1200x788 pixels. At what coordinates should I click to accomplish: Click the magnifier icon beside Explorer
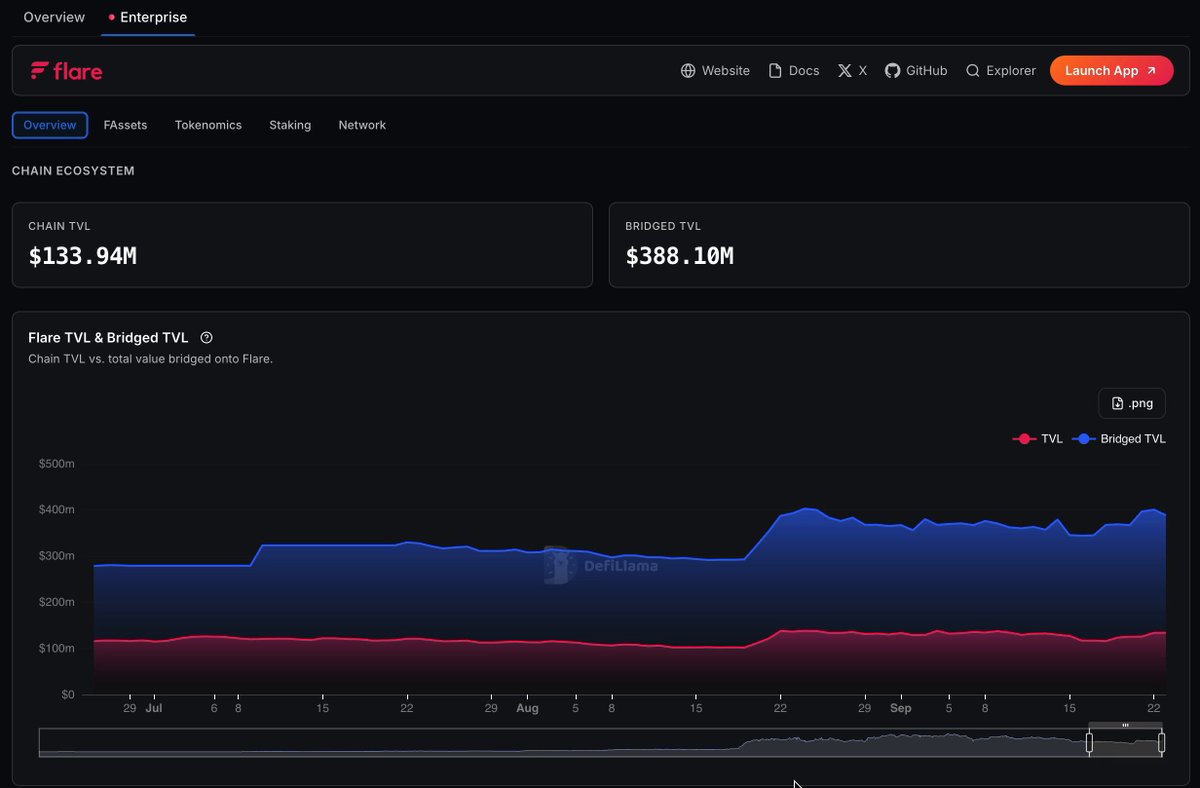pos(972,71)
